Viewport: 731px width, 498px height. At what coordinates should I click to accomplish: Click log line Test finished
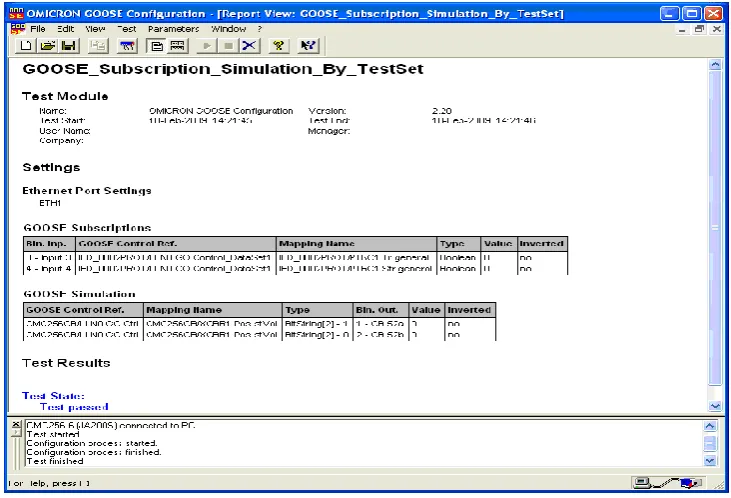click(55, 461)
